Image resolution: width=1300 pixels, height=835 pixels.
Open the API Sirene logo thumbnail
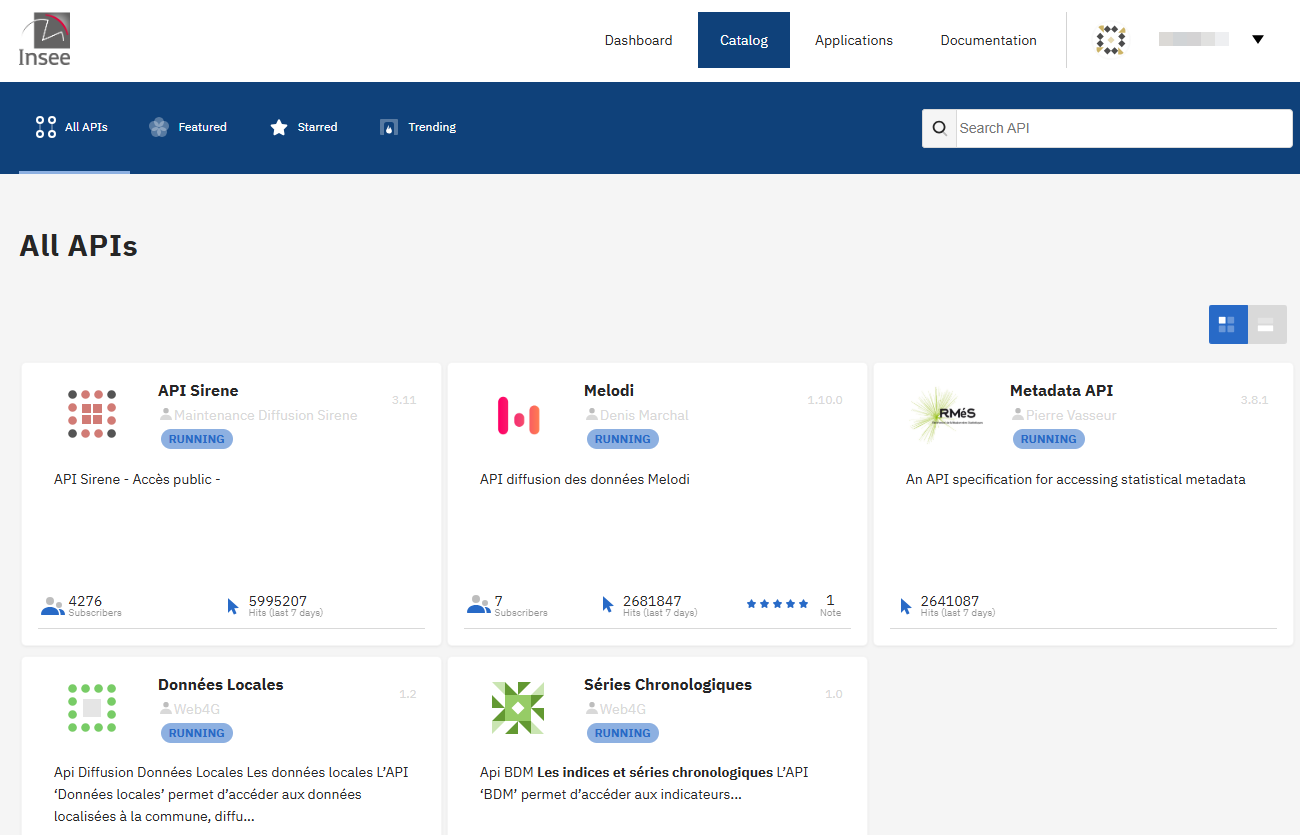pyautogui.click(x=92, y=414)
